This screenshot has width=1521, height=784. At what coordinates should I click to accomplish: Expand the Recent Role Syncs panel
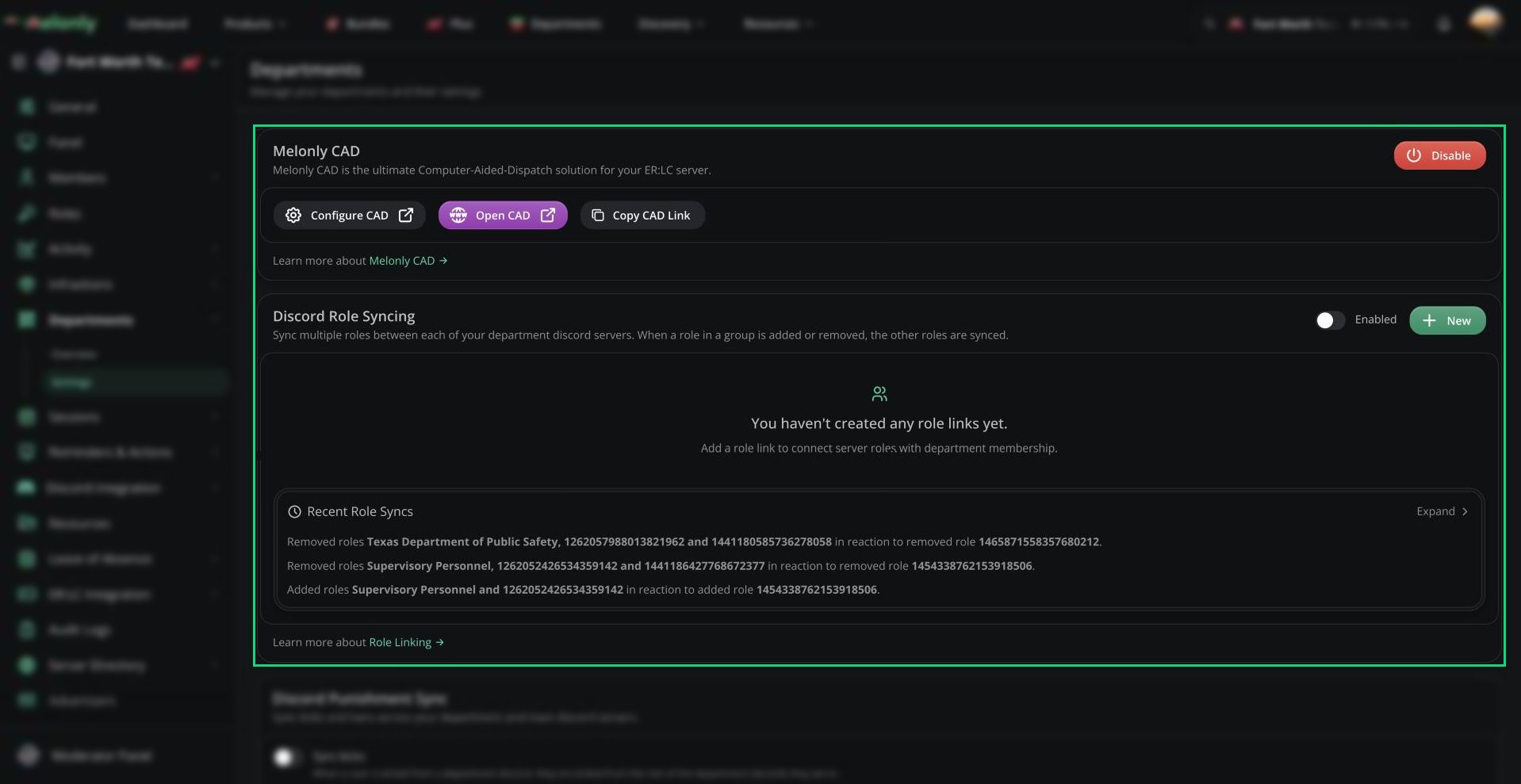(1442, 511)
